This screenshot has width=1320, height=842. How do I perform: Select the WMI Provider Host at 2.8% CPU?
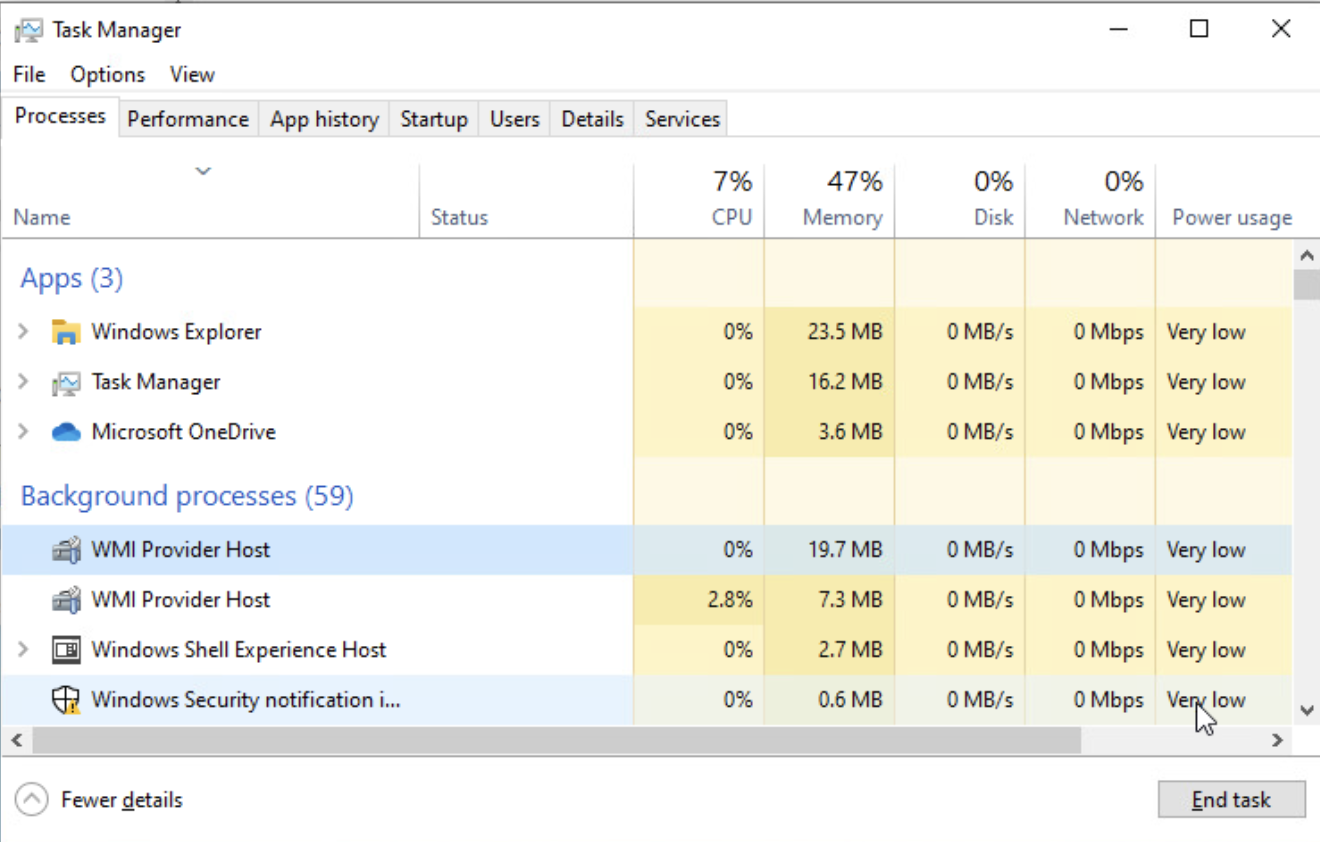tap(180, 600)
